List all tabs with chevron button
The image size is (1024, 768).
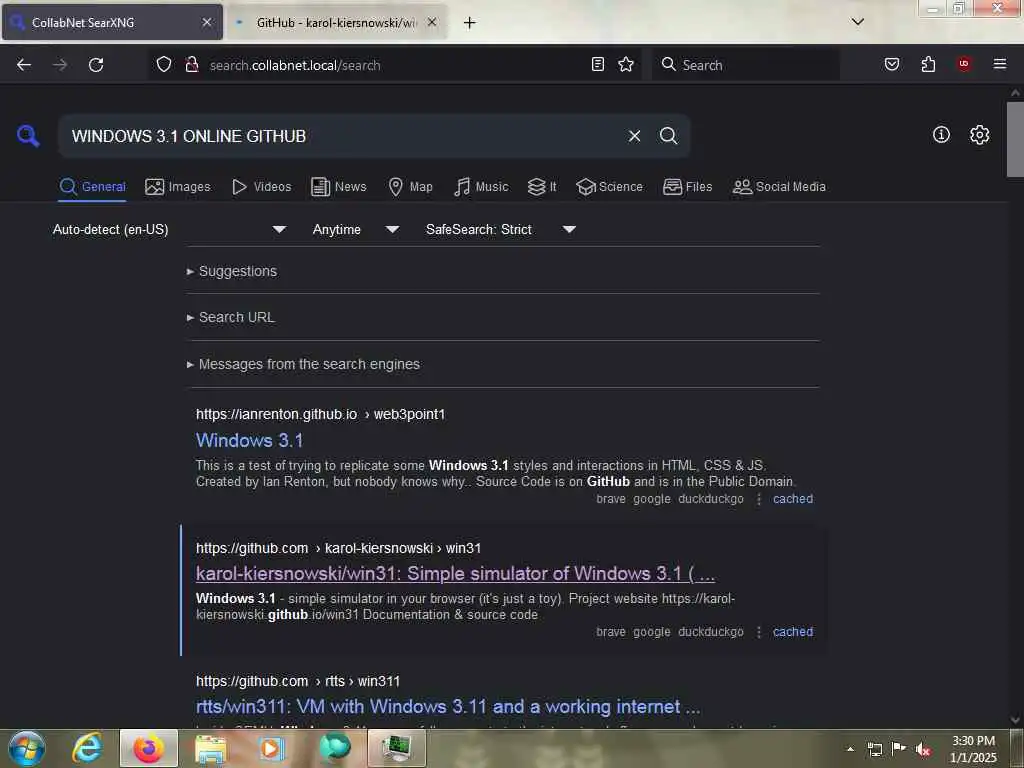(x=857, y=22)
